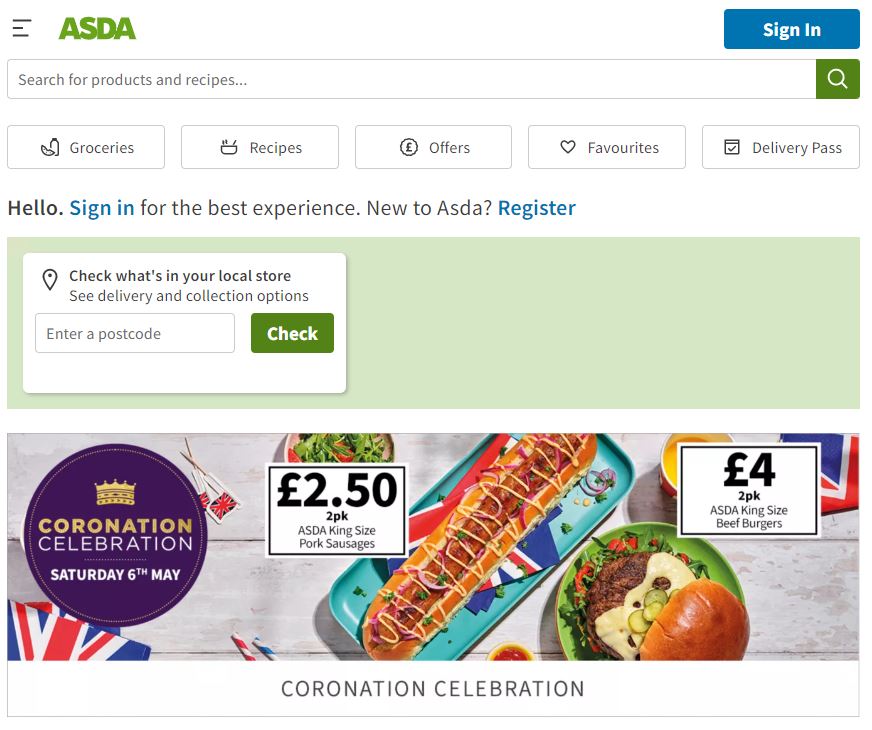The width and height of the screenshot is (872, 730).
Task: Click the Favourites heart icon
Action: [x=568, y=147]
